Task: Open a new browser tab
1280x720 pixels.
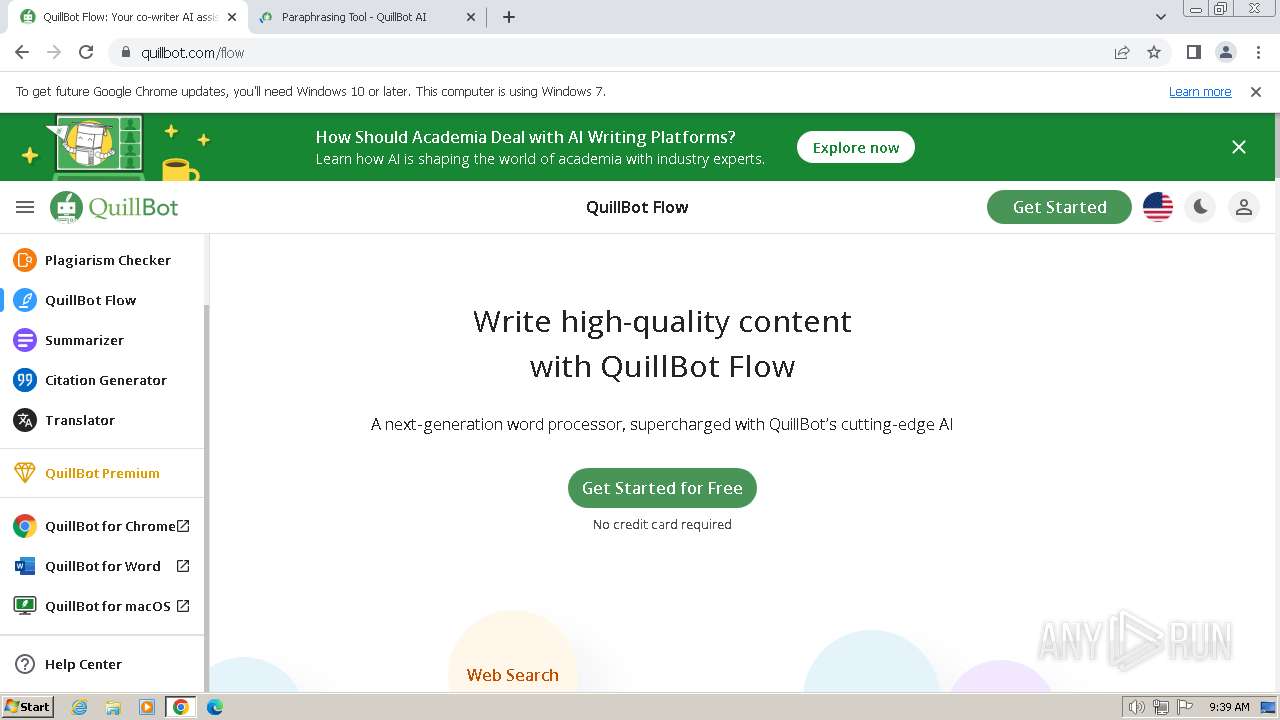Action: (508, 17)
